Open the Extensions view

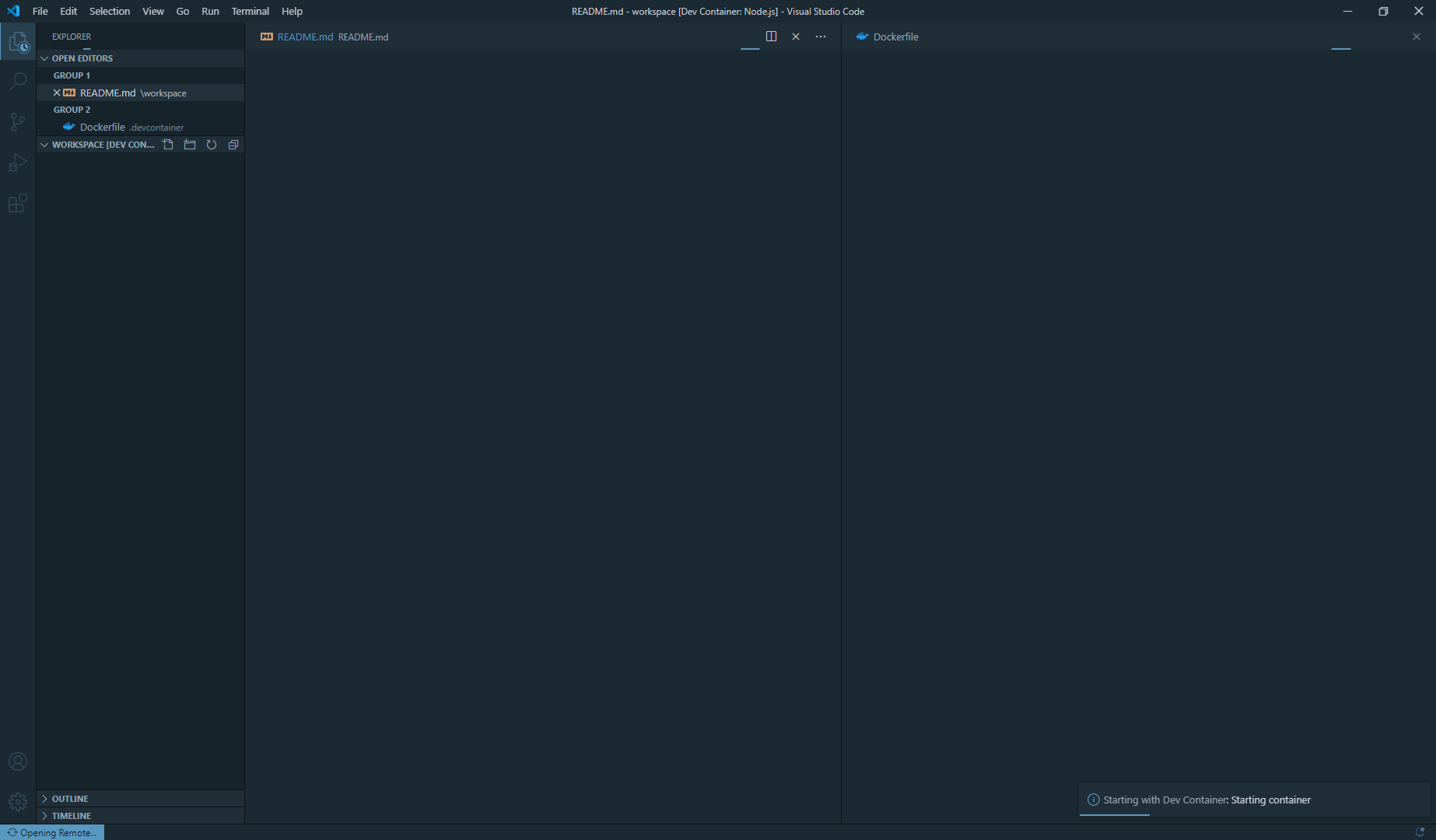[18, 203]
